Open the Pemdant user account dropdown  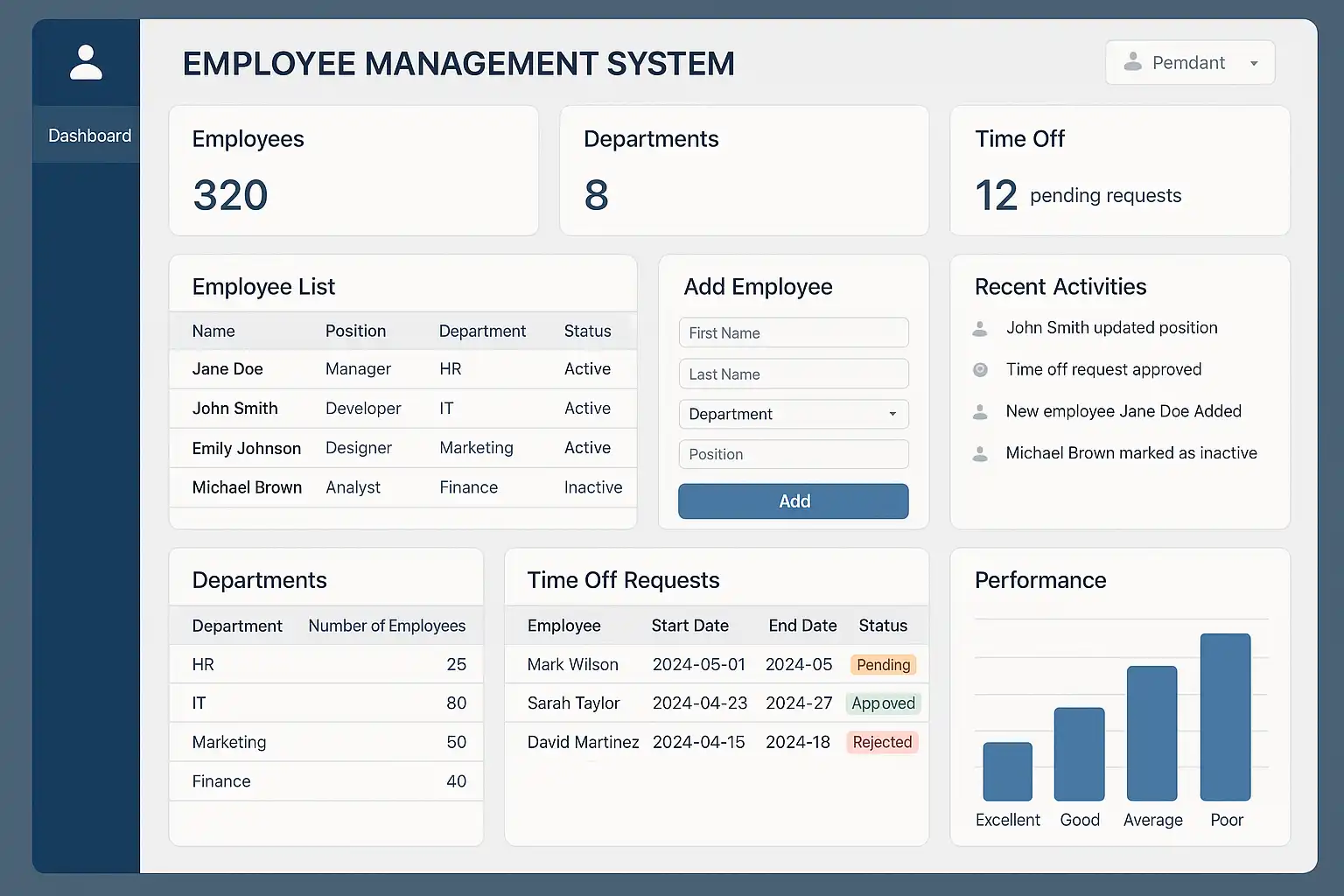click(x=1189, y=63)
